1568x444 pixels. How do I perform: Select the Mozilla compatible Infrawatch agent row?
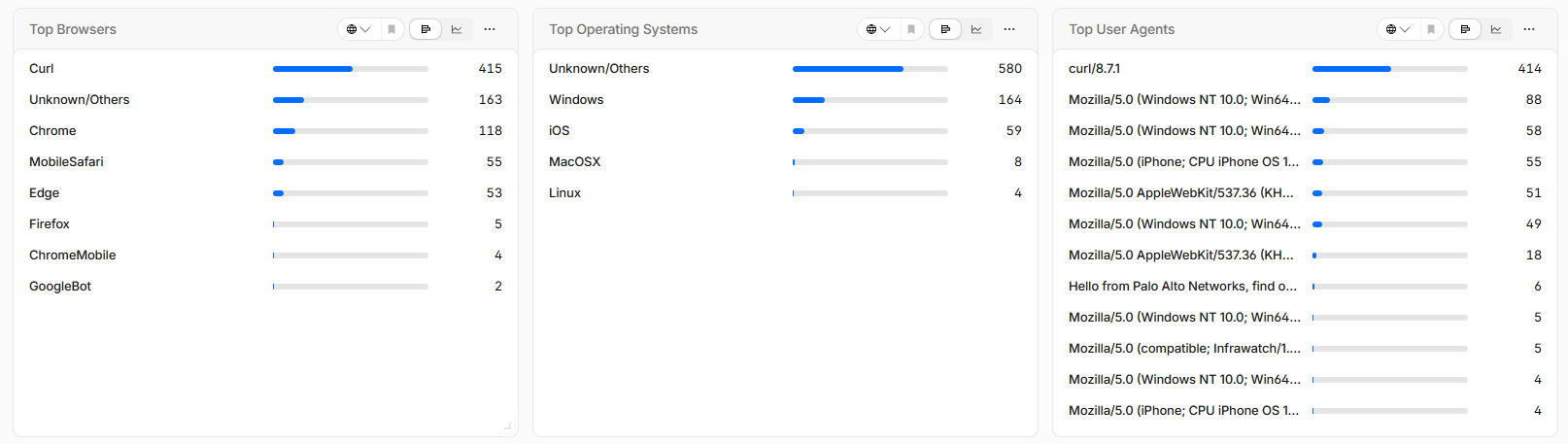[1305, 349]
